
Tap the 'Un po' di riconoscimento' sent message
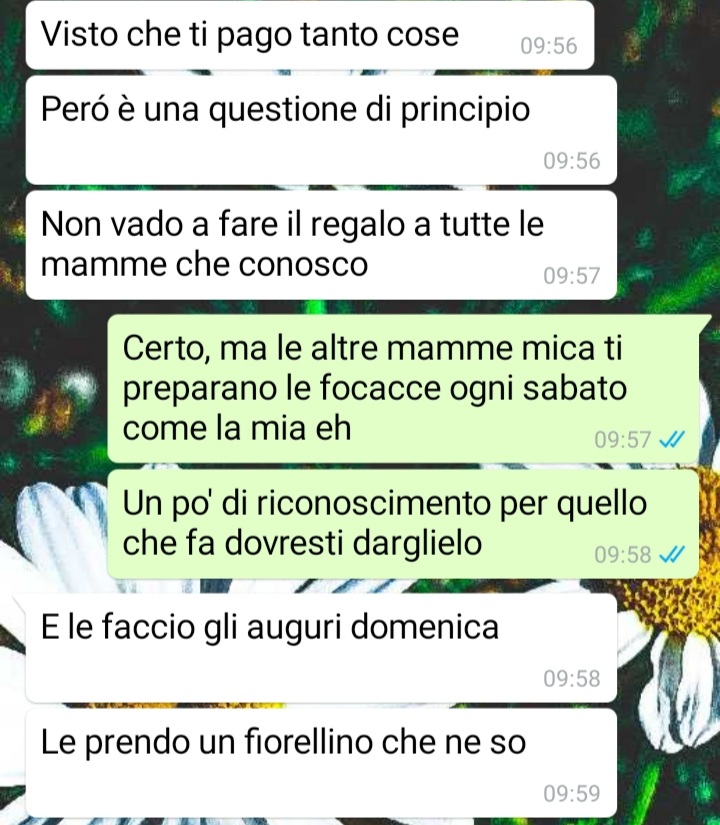[x=403, y=524]
